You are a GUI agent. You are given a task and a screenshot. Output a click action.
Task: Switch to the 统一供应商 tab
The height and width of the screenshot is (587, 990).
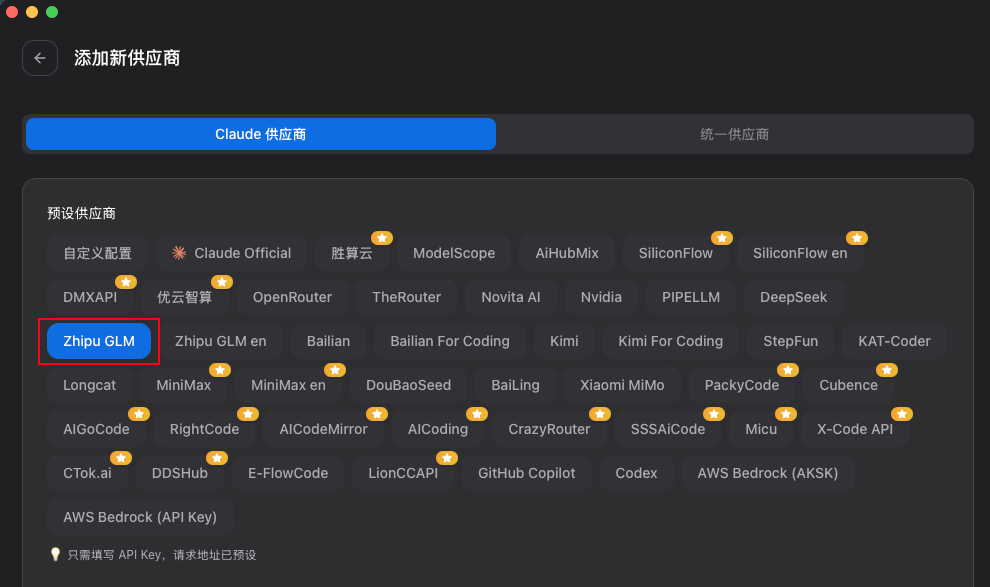coord(735,133)
